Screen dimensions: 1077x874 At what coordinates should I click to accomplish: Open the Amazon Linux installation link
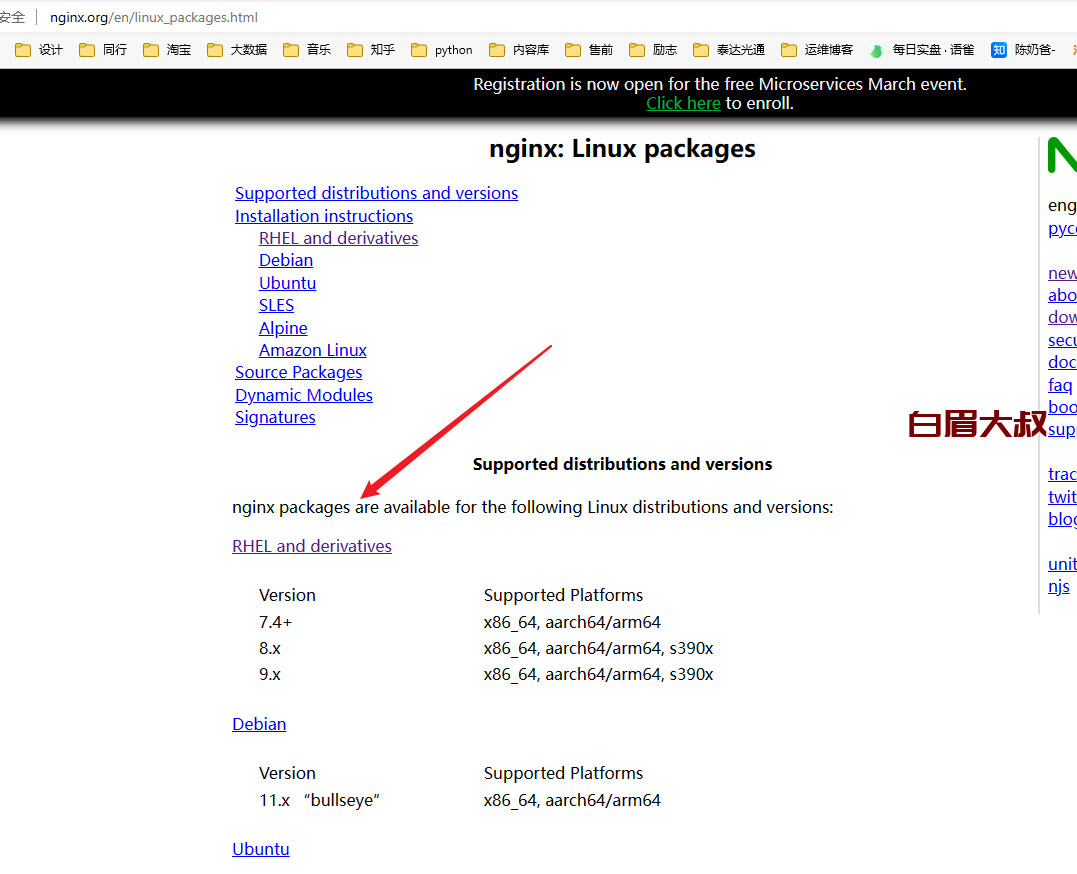pyautogui.click(x=313, y=350)
